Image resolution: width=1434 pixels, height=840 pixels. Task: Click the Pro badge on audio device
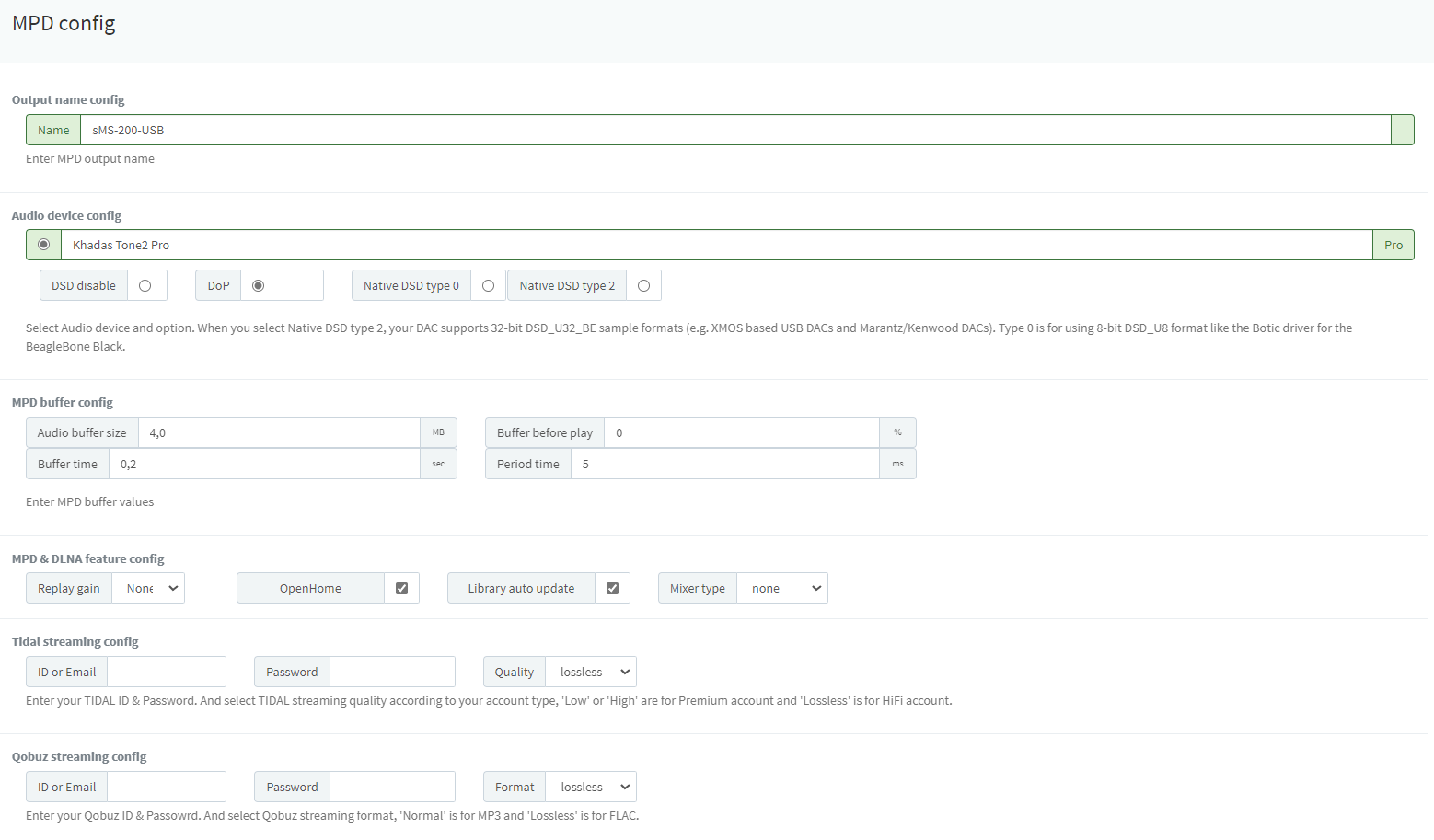pos(1394,245)
